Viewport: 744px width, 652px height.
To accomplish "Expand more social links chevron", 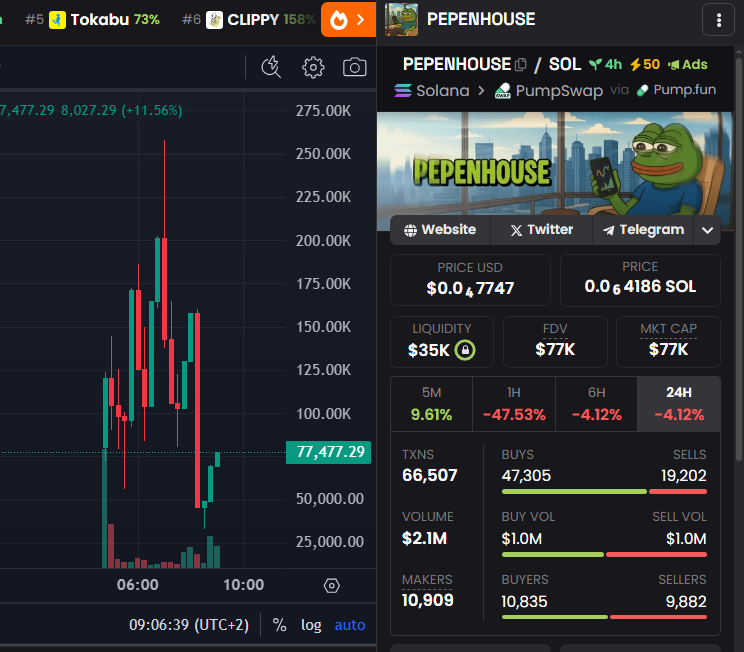I will pyautogui.click(x=707, y=230).
